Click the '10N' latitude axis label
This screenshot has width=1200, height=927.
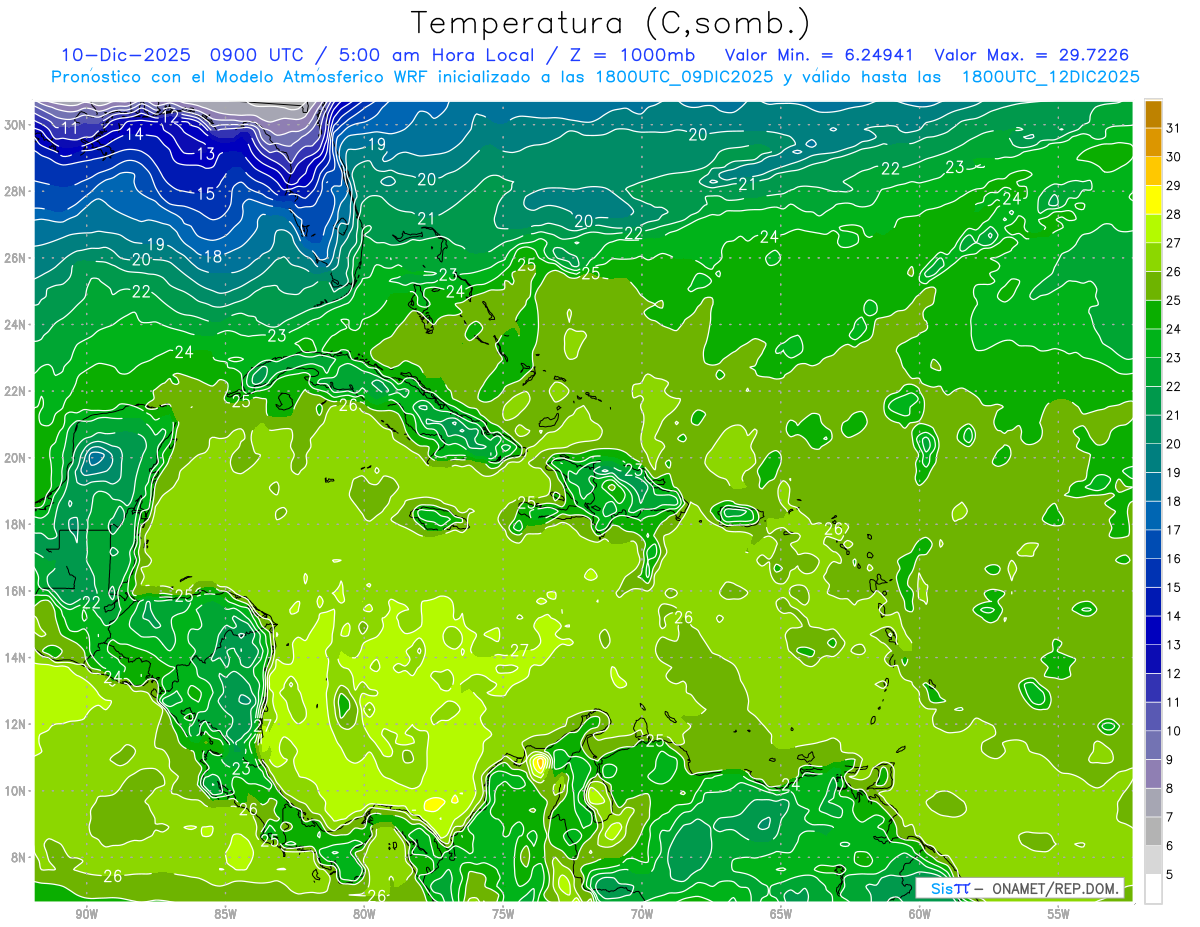15,791
